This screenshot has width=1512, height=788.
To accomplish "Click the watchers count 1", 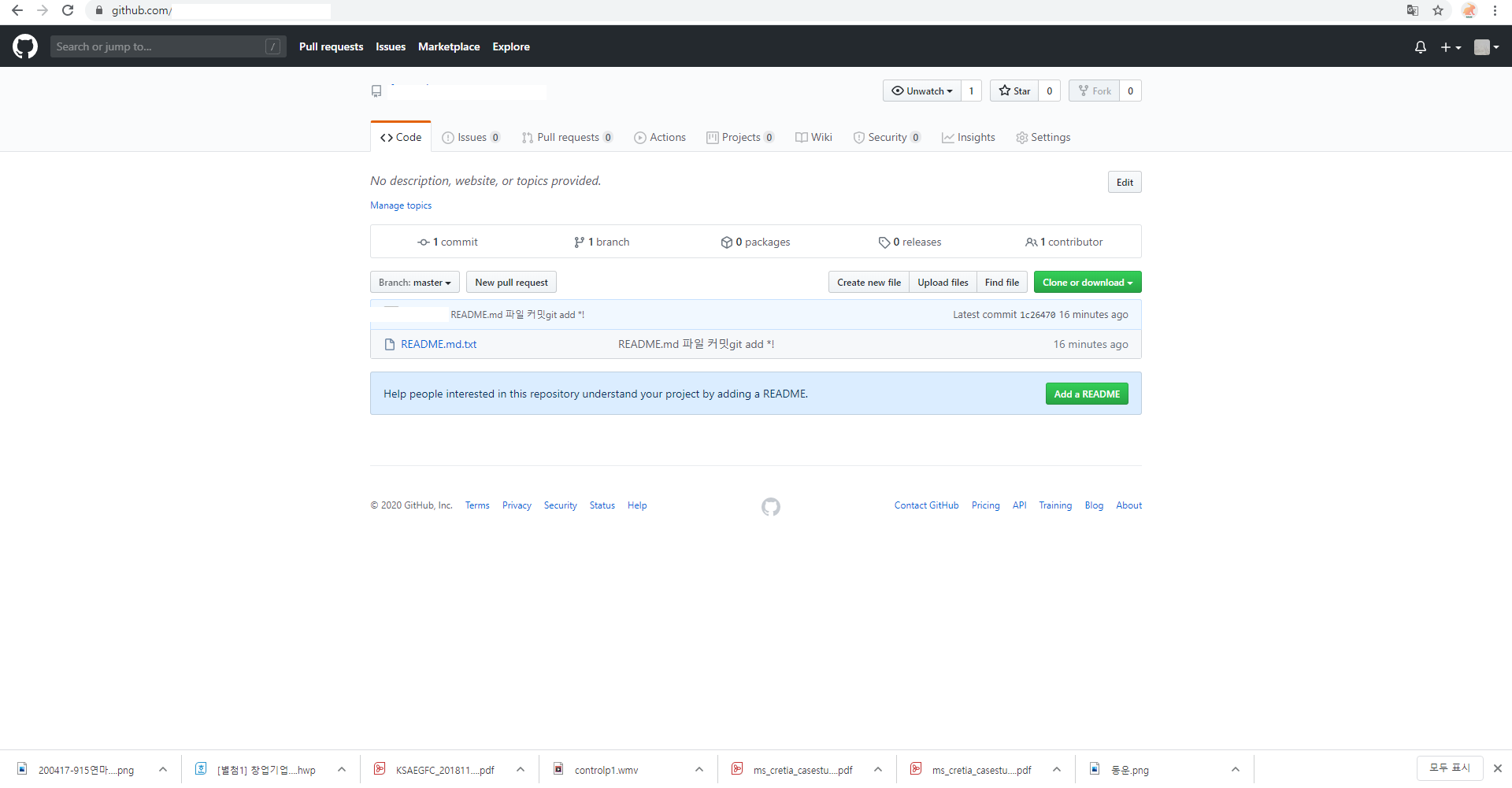I will [x=971, y=91].
